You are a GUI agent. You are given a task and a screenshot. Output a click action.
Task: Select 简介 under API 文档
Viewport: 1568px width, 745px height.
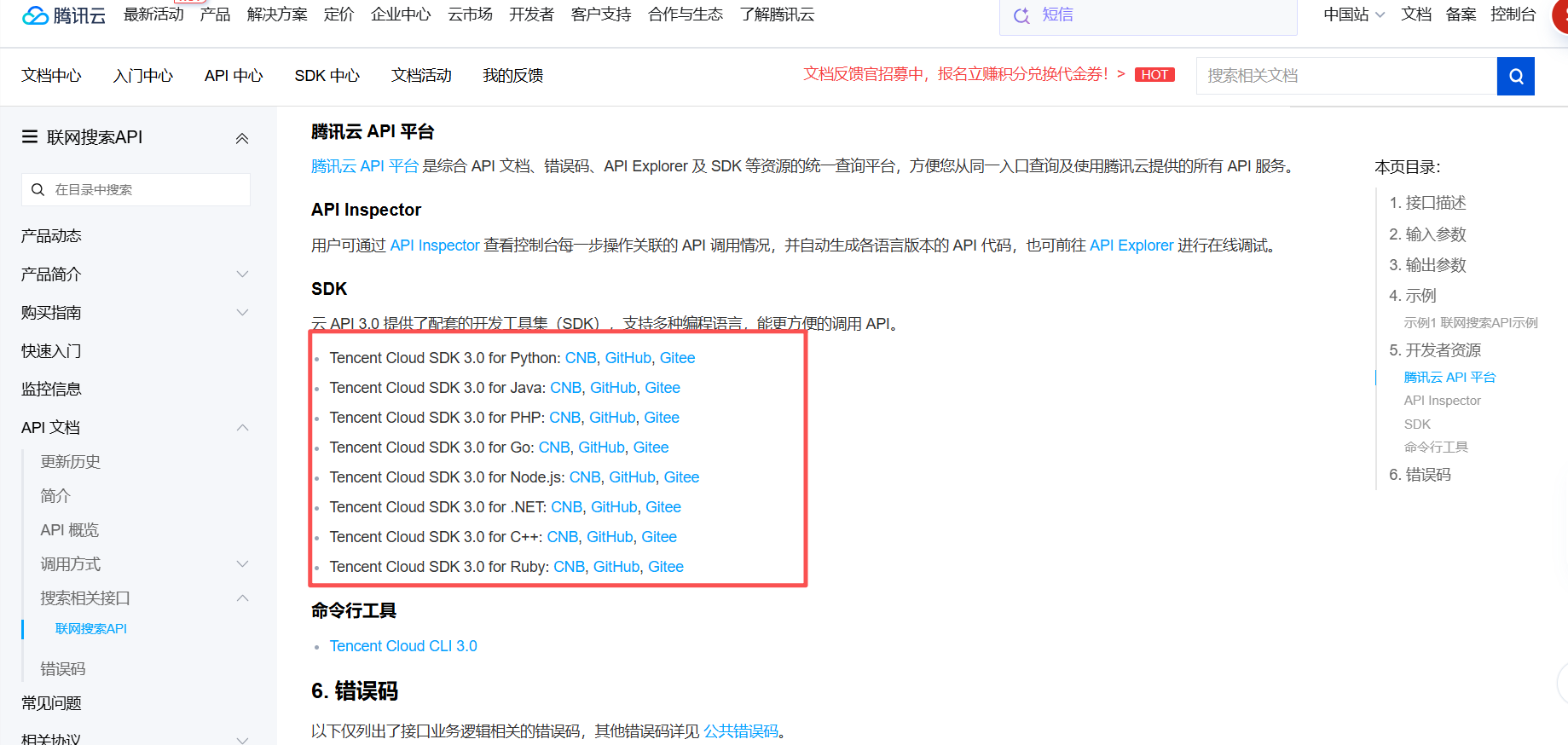pyautogui.click(x=55, y=496)
